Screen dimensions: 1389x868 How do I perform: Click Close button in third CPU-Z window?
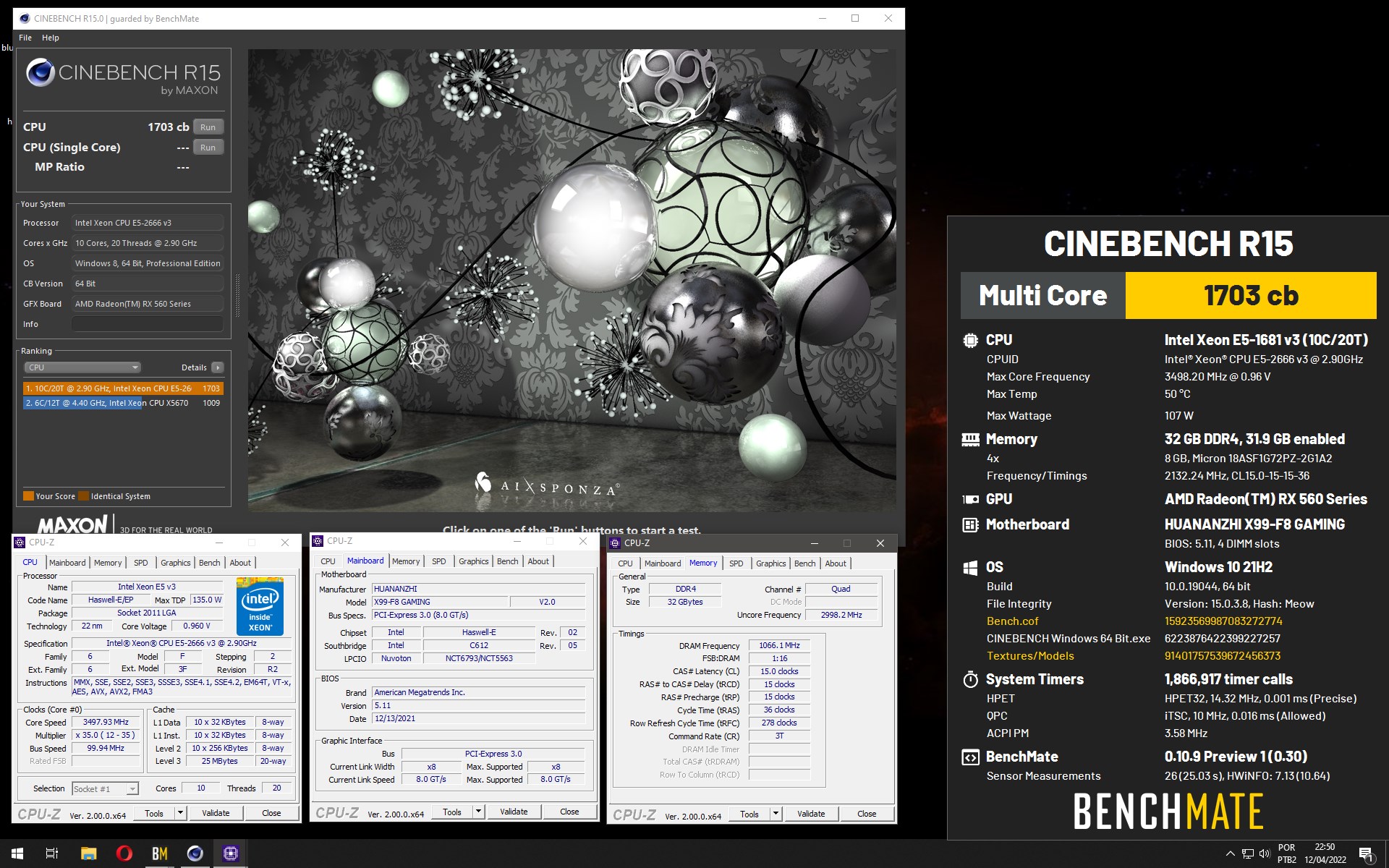point(867,814)
